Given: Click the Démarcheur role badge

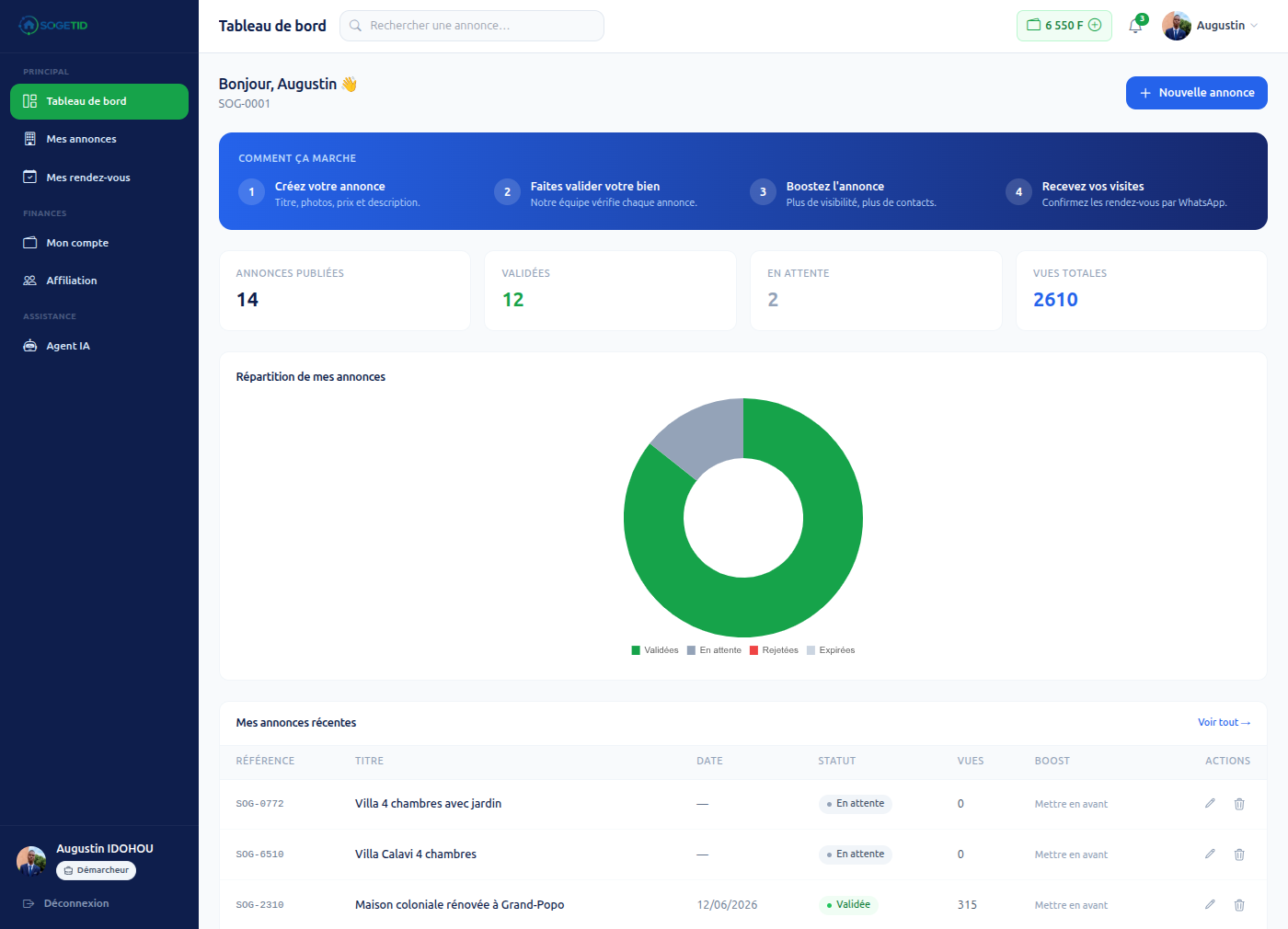Looking at the screenshot, I should tap(96, 870).
